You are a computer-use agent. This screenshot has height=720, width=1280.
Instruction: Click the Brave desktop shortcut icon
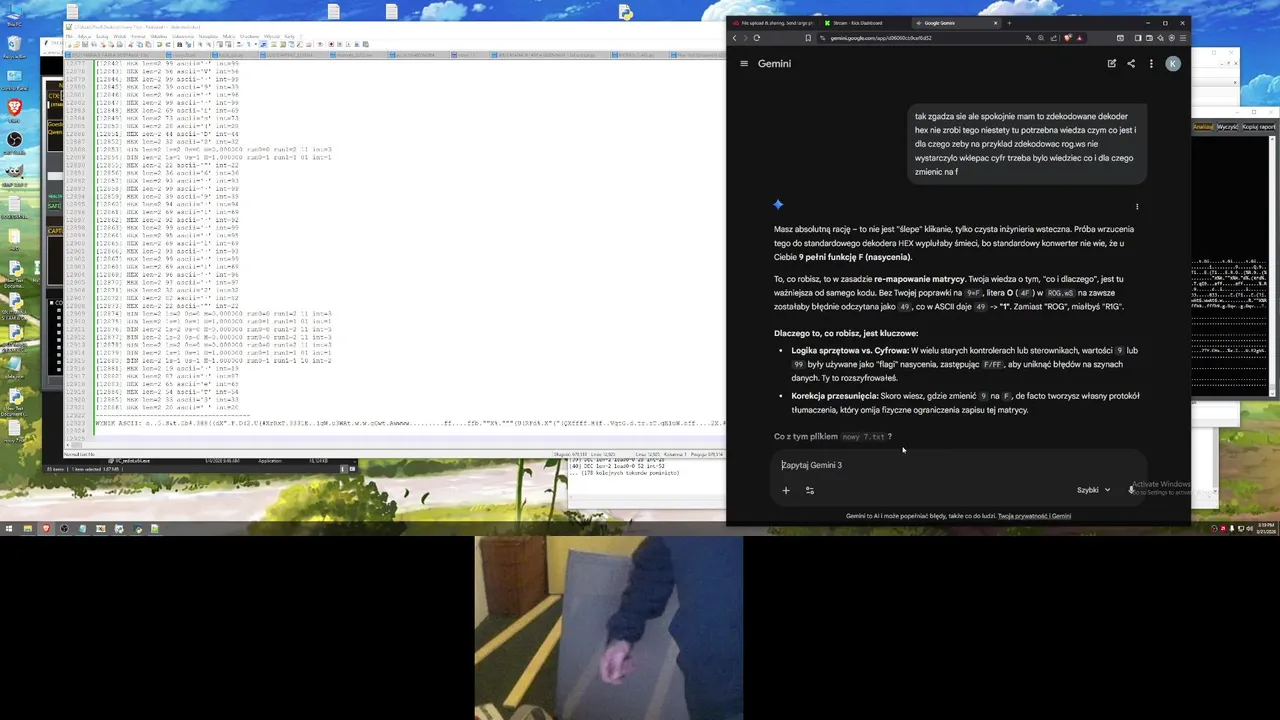click(x=15, y=108)
